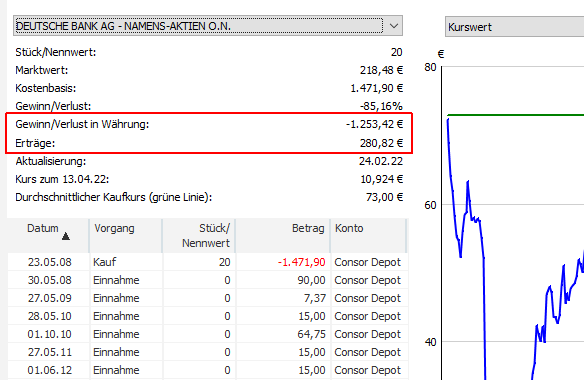Sort table by Datum column header
Image resolution: width=584 pixels, height=380 pixels.
[x=48, y=235]
